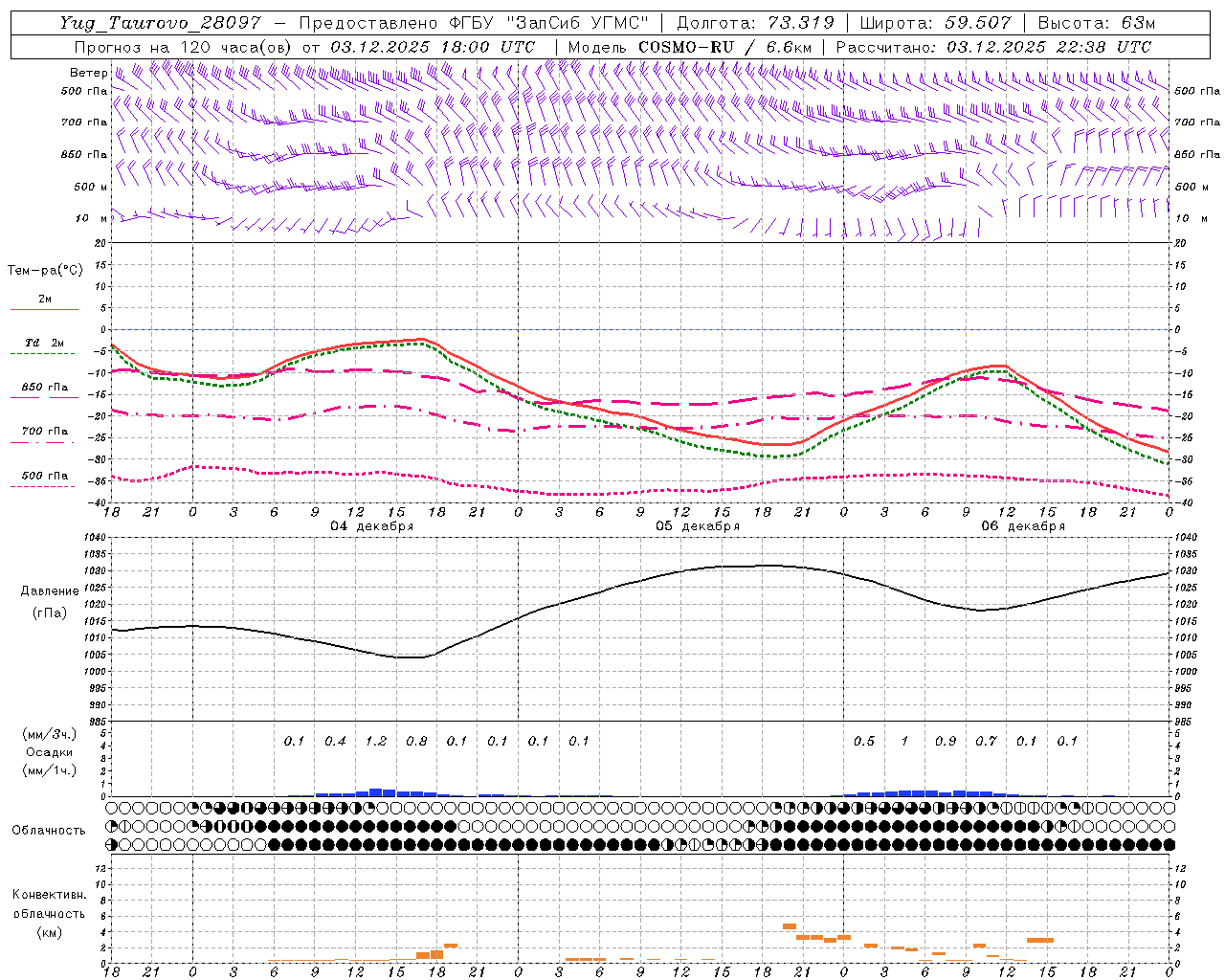Click the 500 м wind level label on left

coord(91,187)
